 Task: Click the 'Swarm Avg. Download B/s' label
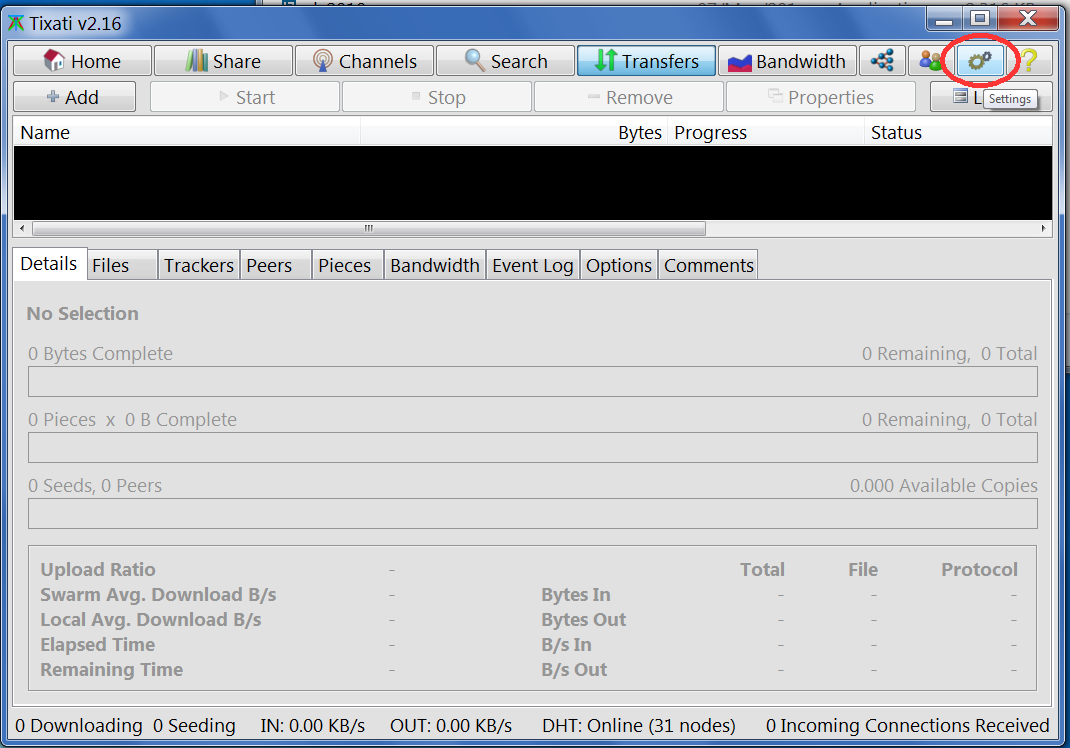(x=158, y=594)
